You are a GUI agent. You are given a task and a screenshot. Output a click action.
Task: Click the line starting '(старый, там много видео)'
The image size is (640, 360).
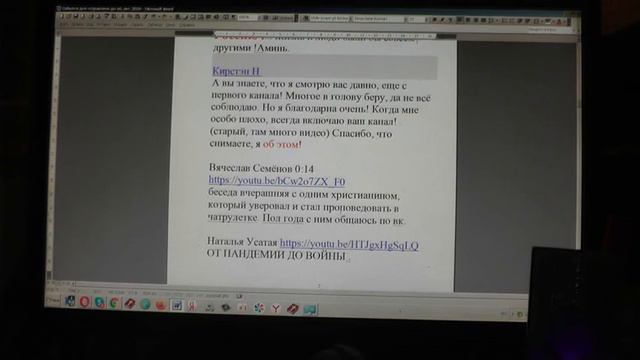pyautogui.click(x=301, y=133)
